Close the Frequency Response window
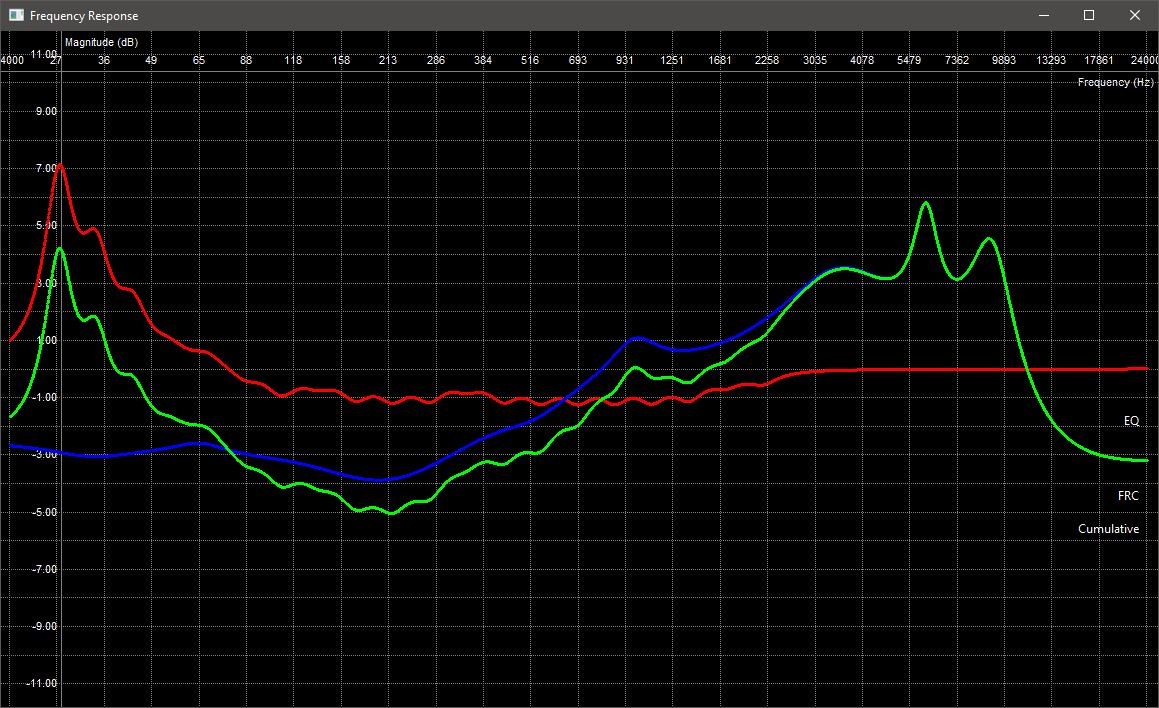Screen dimensions: 1159x708 click(x=1134, y=15)
